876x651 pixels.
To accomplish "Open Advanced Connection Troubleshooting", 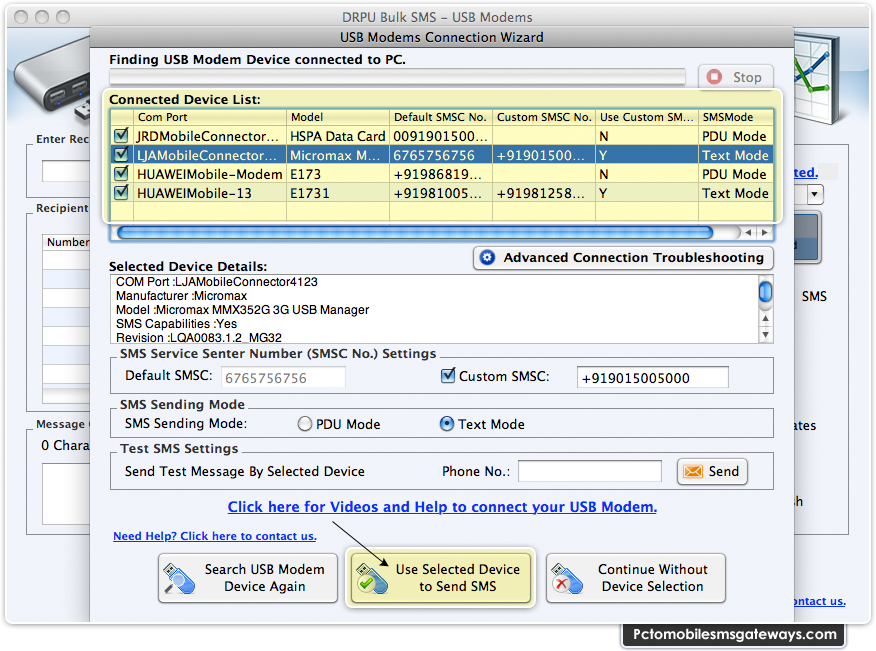I will coord(623,258).
